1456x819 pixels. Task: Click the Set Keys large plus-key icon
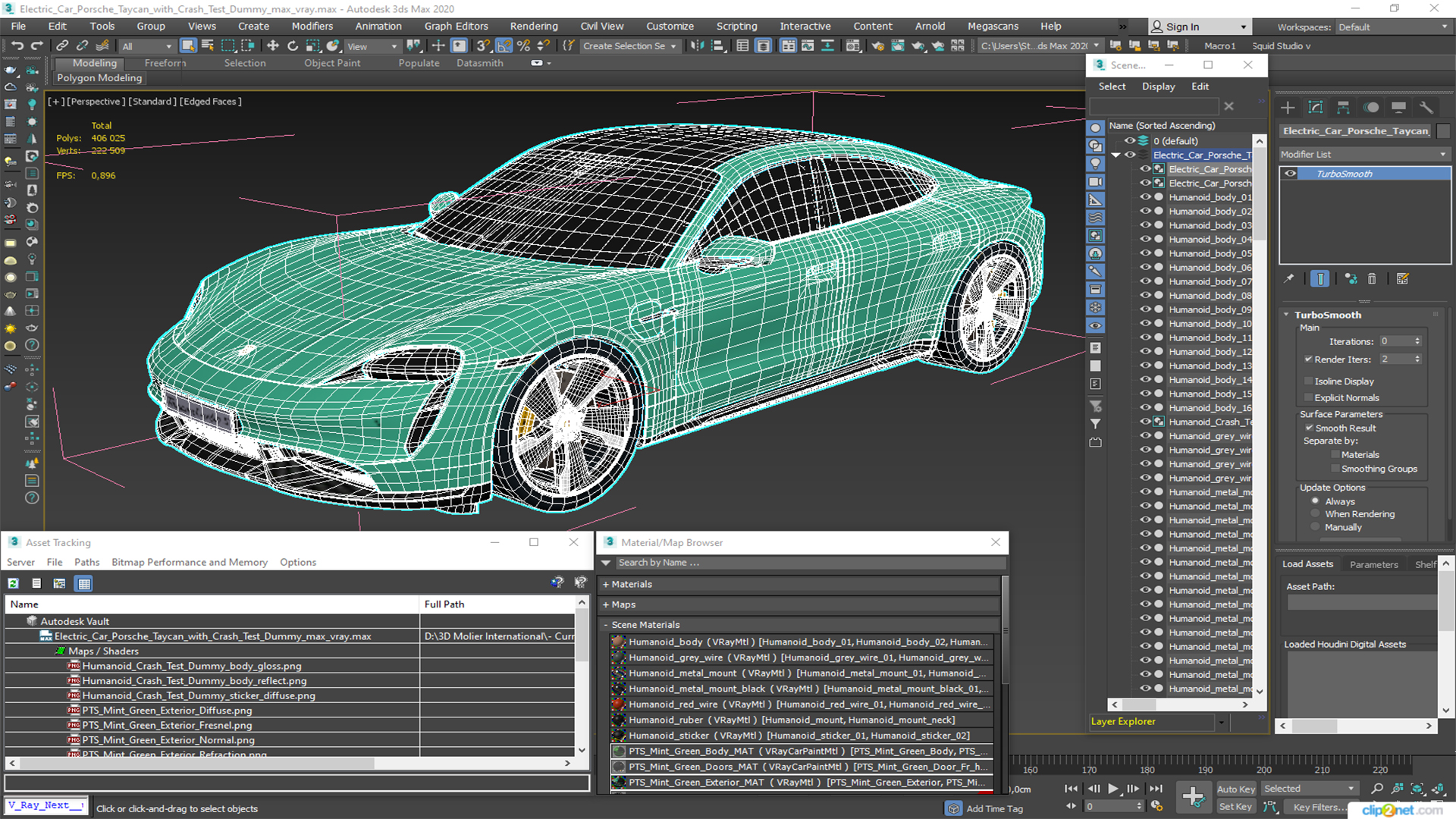(1193, 796)
